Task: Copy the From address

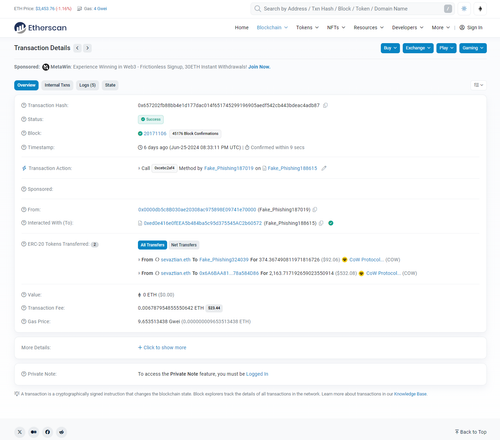Action: [x=315, y=210]
